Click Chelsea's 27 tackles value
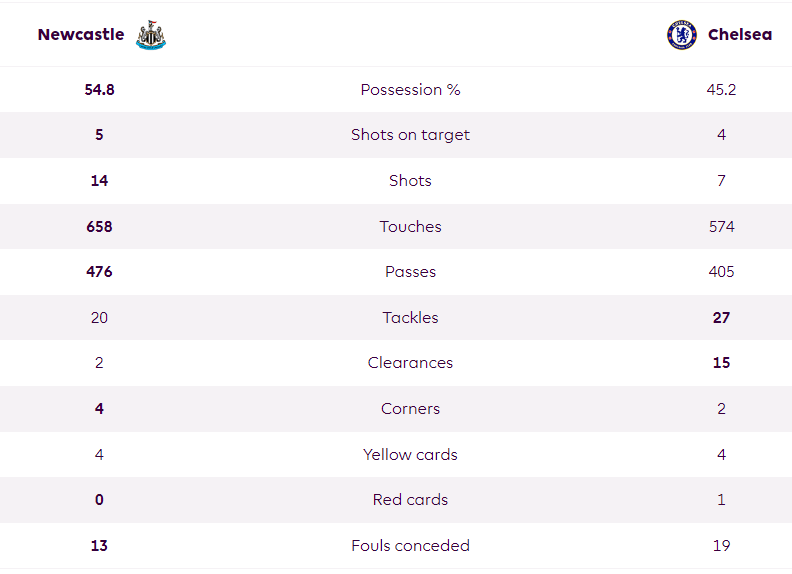Screen dimensions: 792x574 coord(721,317)
